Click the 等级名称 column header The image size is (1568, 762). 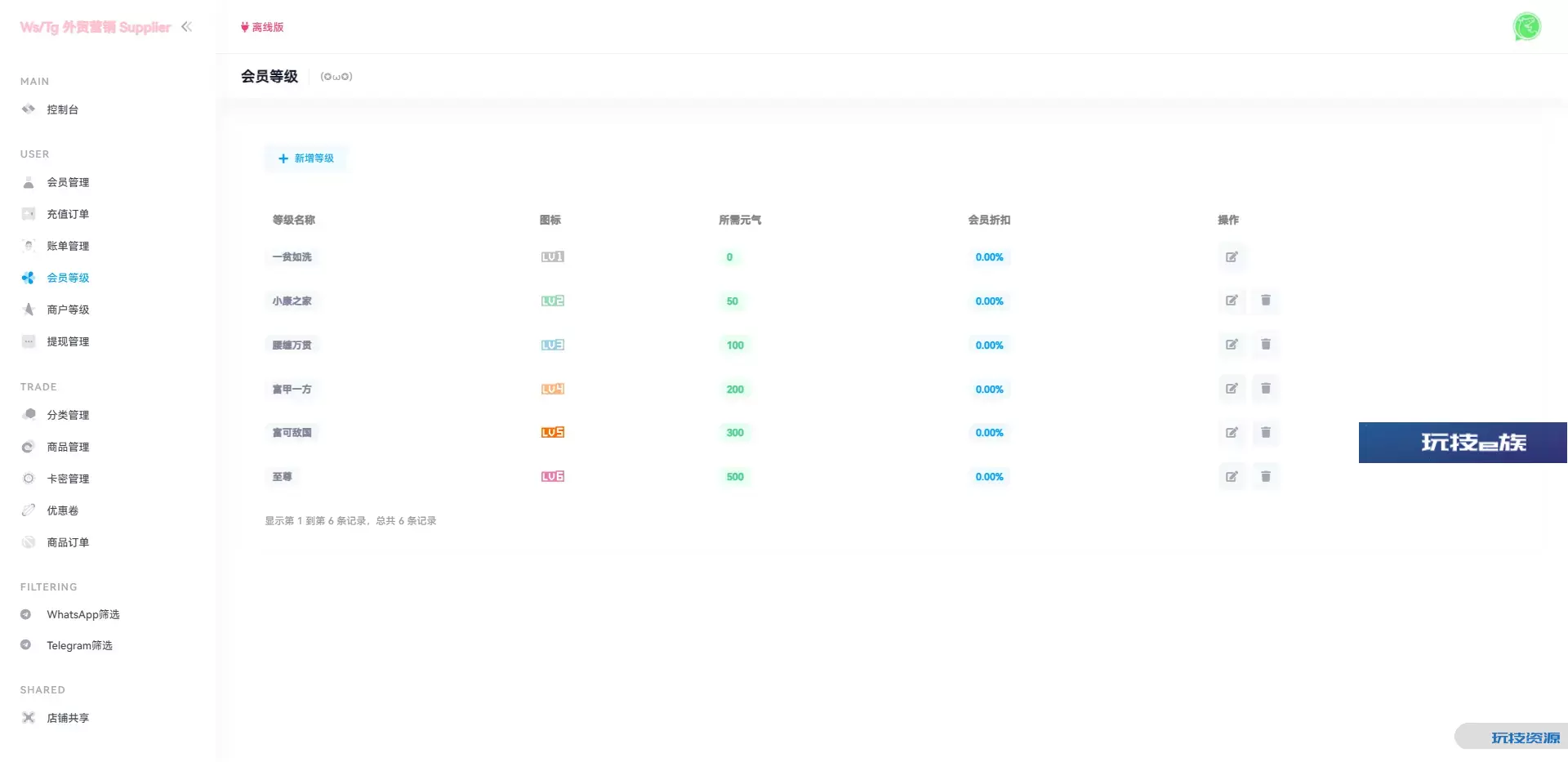(294, 220)
